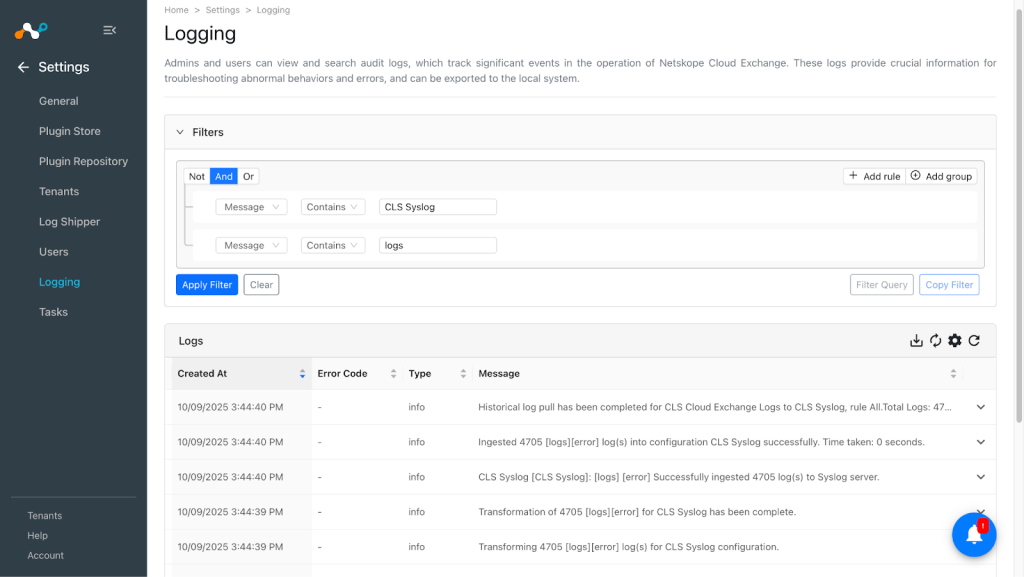Open Logging in the sidebar

(59, 282)
